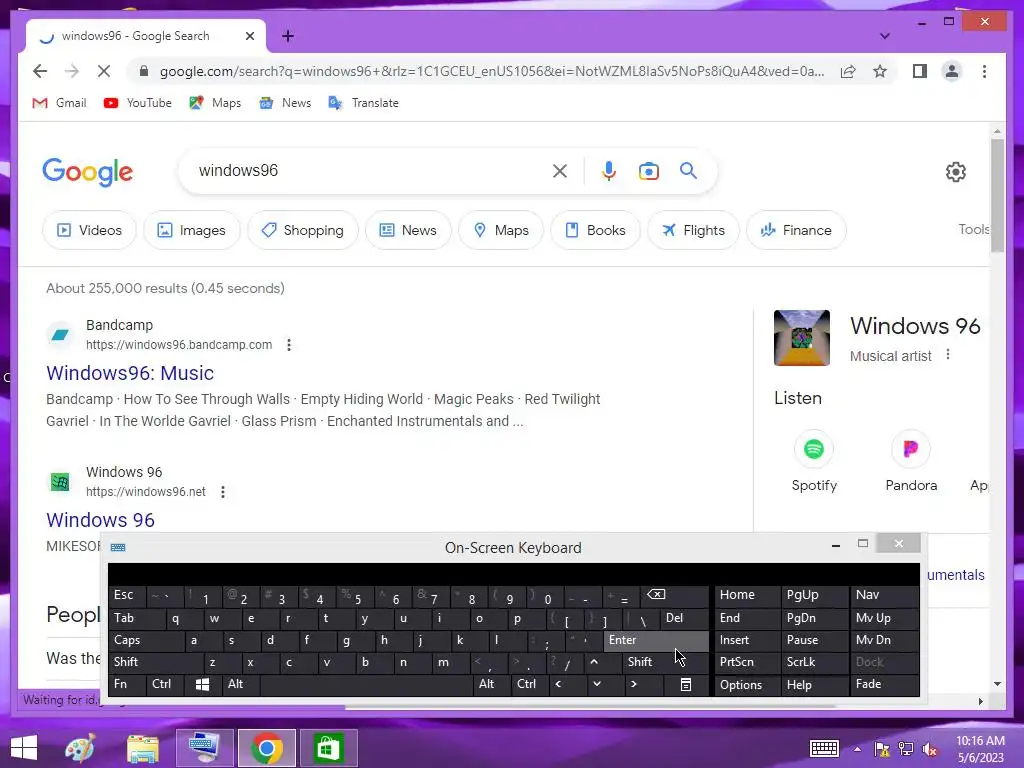Click the Google logo
This screenshot has width=1024, height=768.
[88, 172]
